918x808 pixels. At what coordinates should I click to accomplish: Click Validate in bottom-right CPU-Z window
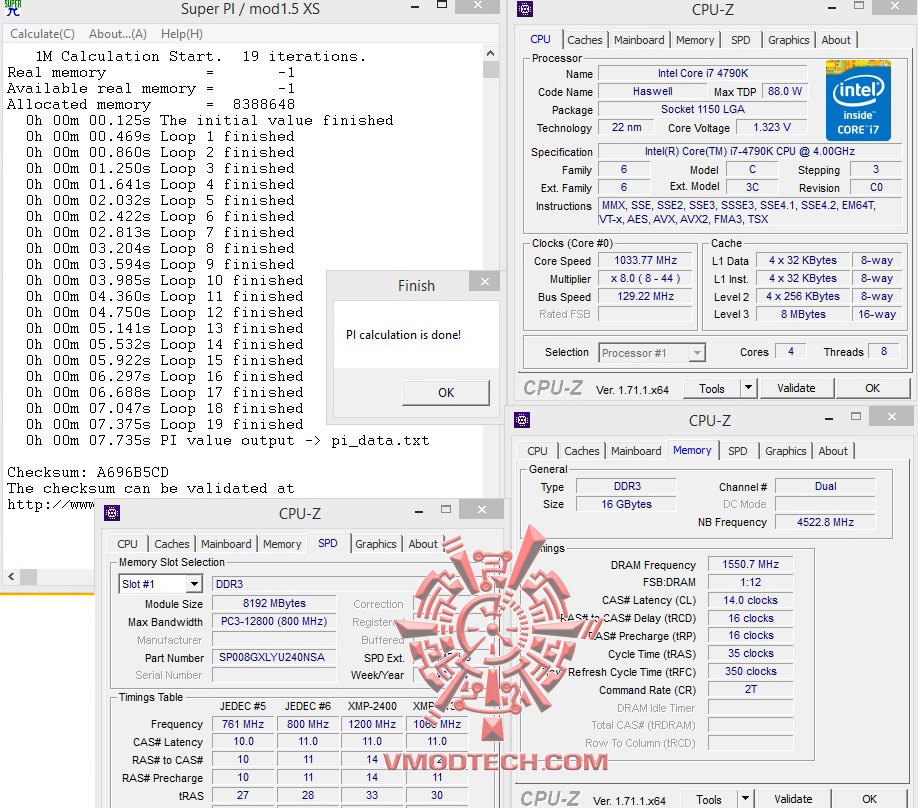pos(793,799)
